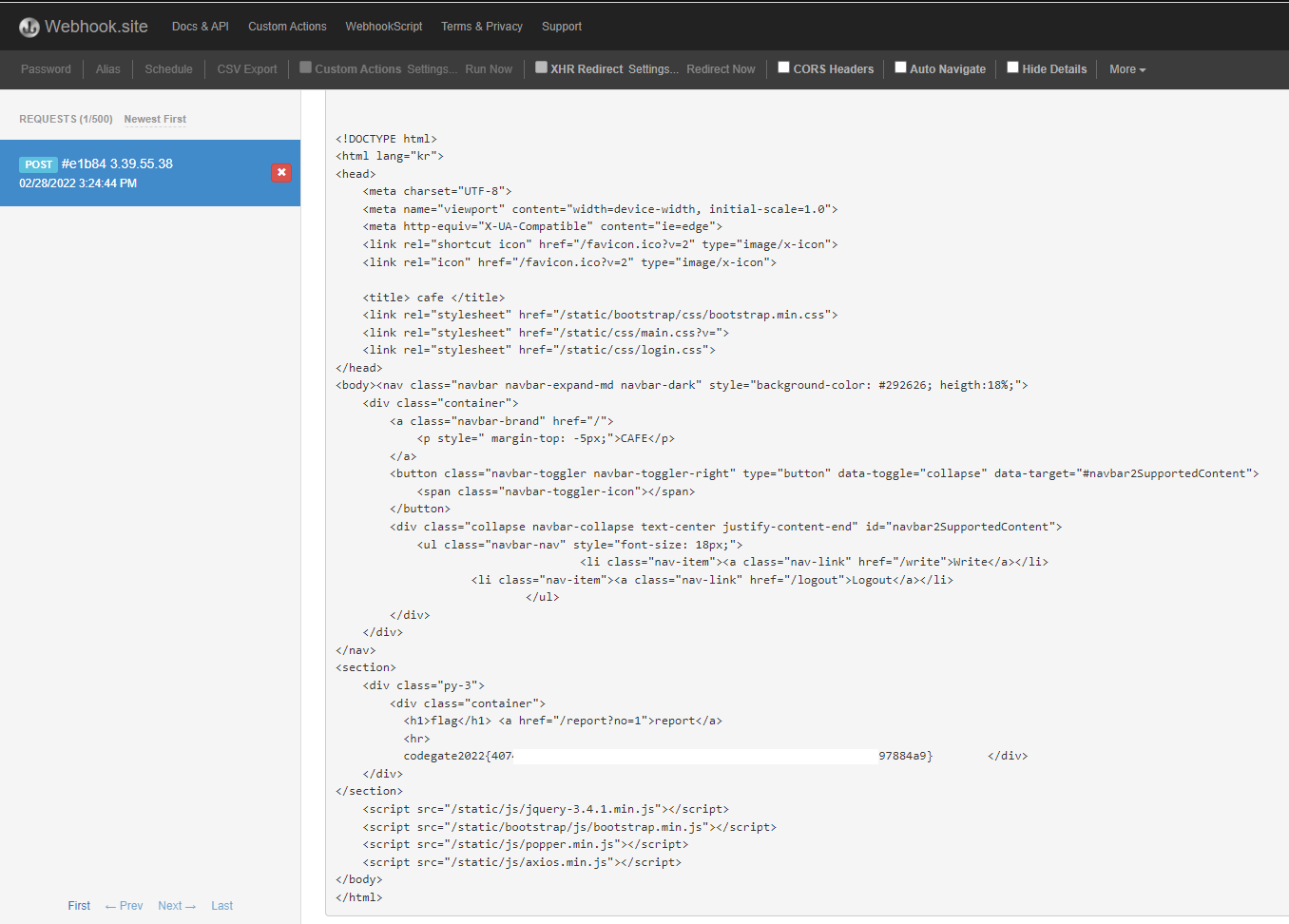Click the REQUESTS (1/500) label
The image size is (1289, 924).
(66, 120)
